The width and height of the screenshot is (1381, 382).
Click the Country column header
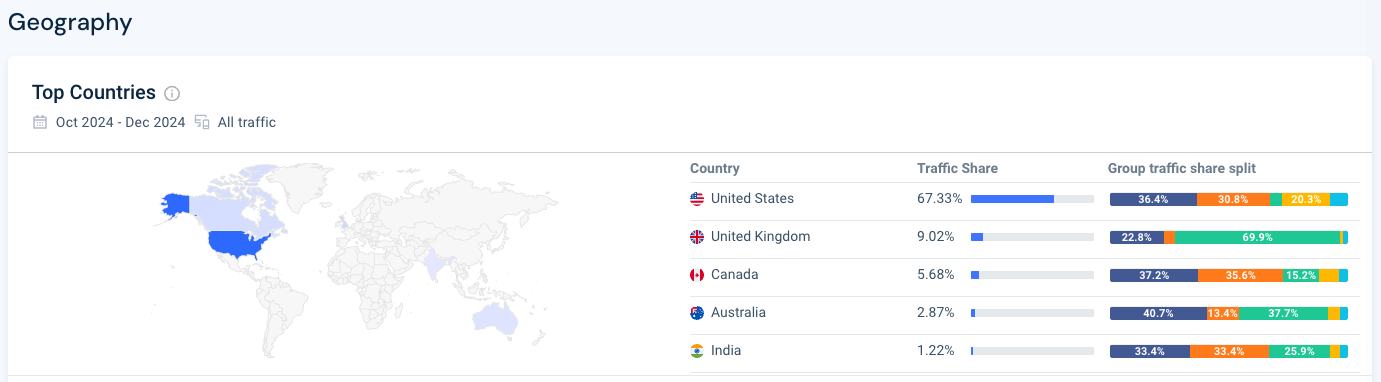(x=715, y=168)
